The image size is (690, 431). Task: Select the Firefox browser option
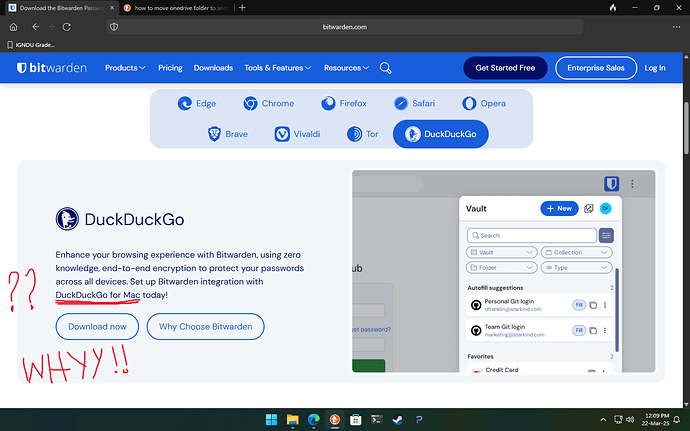click(344, 103)
